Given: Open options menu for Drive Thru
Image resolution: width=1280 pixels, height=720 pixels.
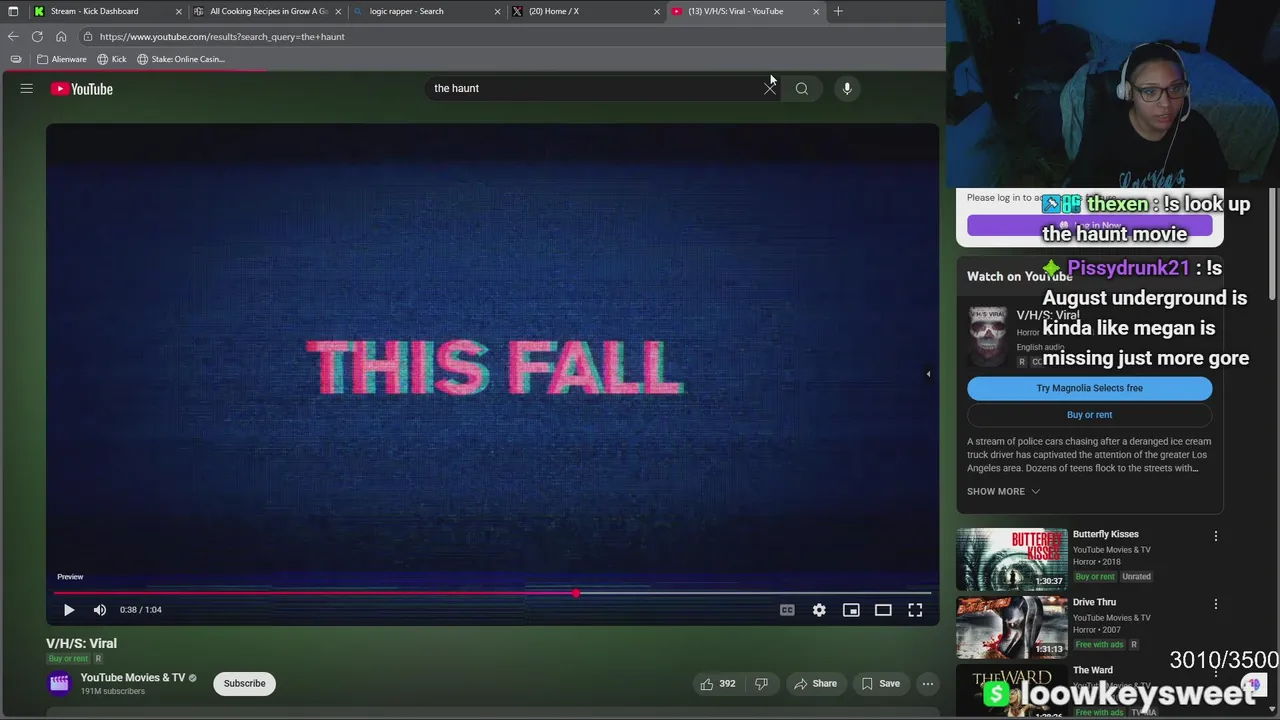Looking at the screenshot, I should click(1216, 604).
